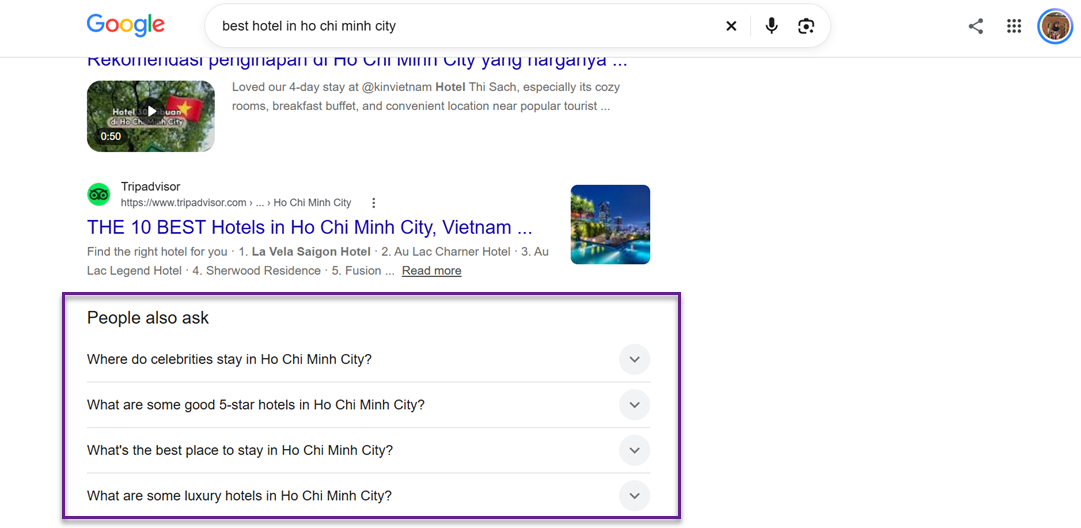Click the Read more link

432,271
